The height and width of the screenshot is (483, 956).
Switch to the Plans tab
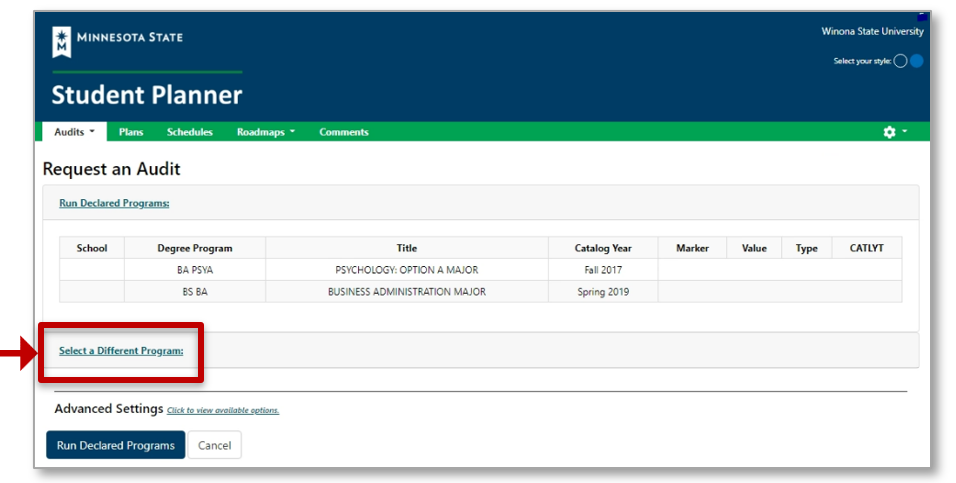[x=131, y=132]
